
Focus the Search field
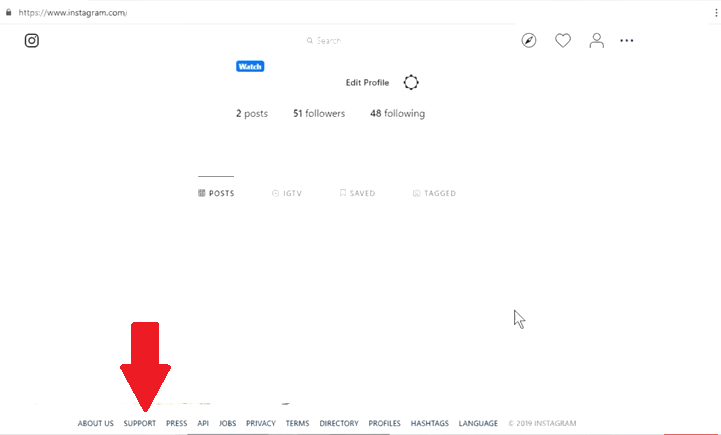(324, 40)
